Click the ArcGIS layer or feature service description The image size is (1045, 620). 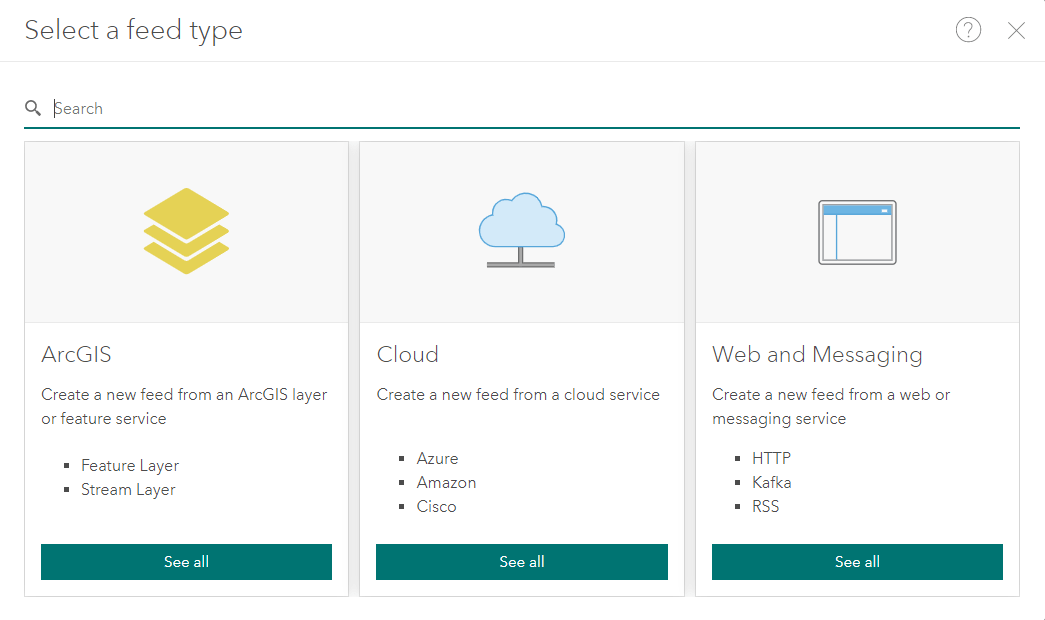184,407
